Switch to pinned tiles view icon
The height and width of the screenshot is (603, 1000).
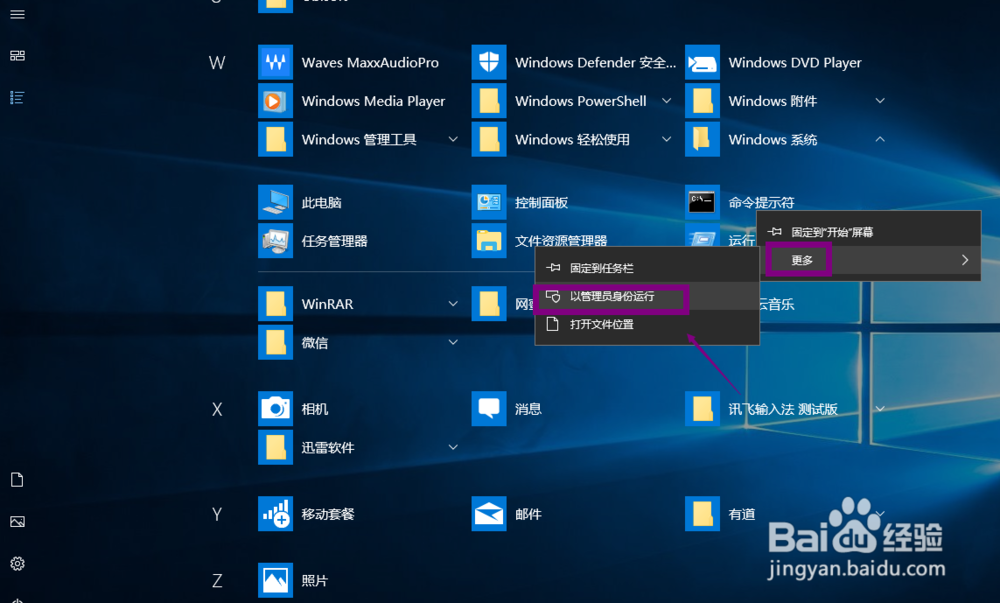17,55
